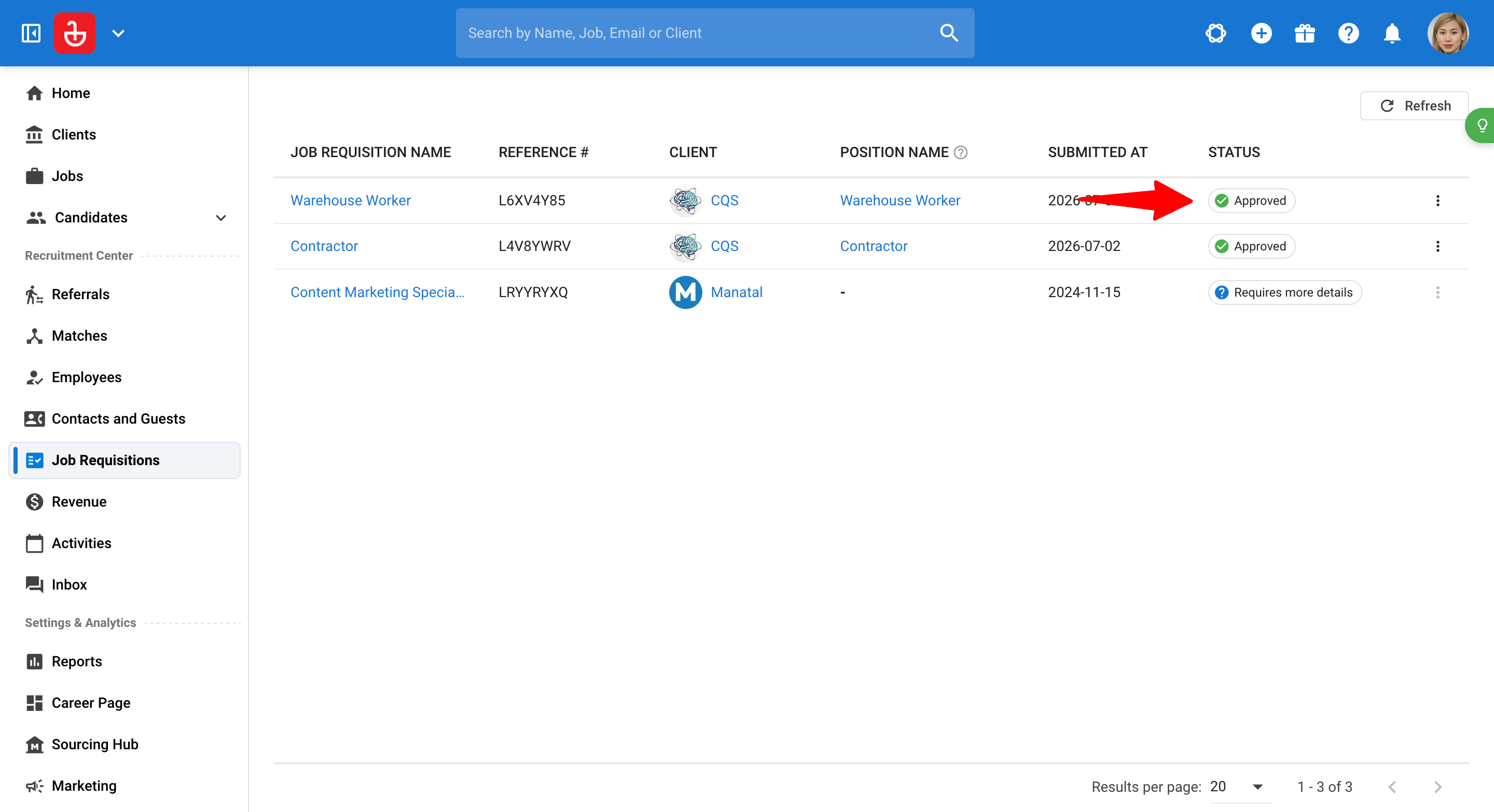Open the notifications bell
Image resolution: width=1494 pixels, height=812 pixels.
pyautogui.click(x=1392, y=33)
